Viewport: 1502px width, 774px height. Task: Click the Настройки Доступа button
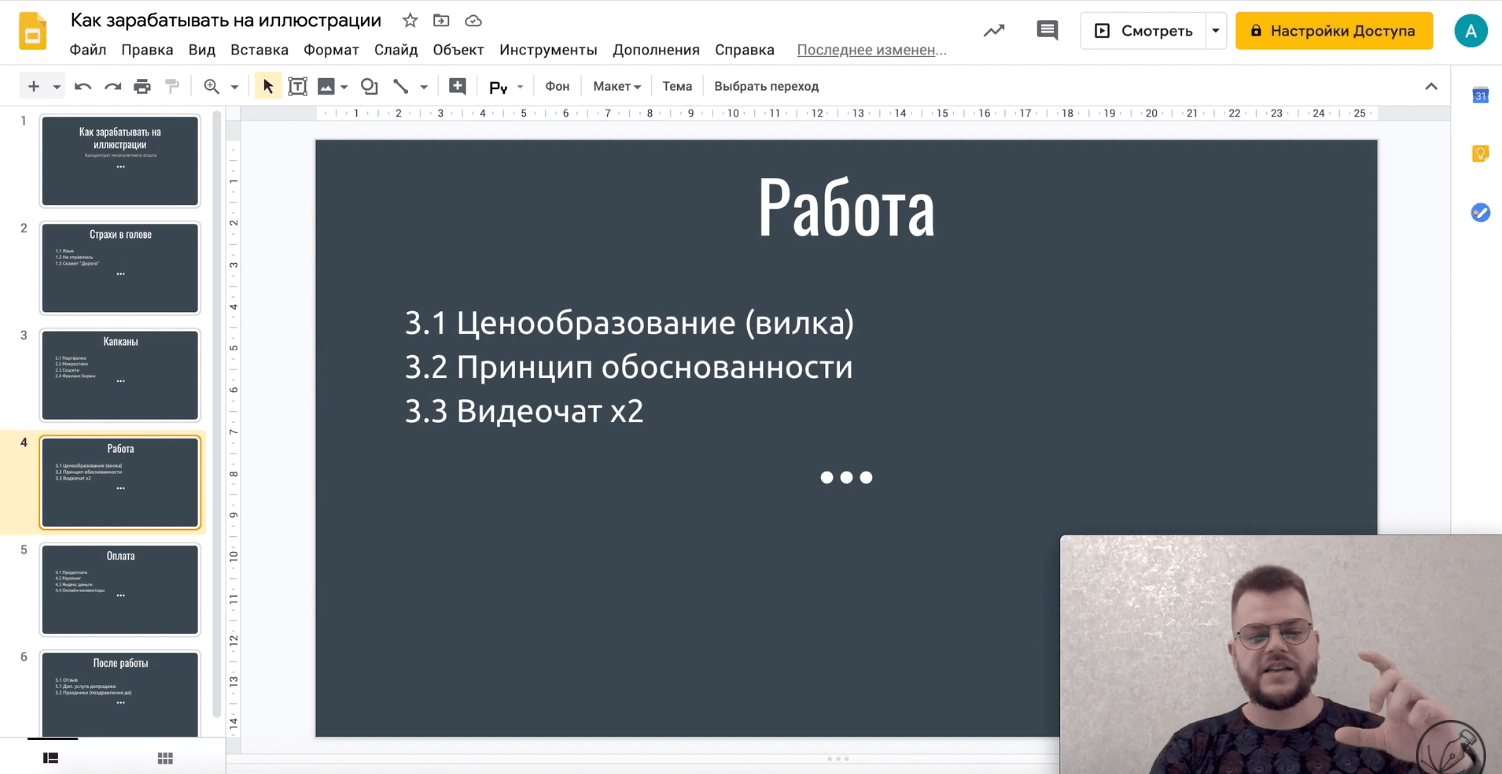1333,31
